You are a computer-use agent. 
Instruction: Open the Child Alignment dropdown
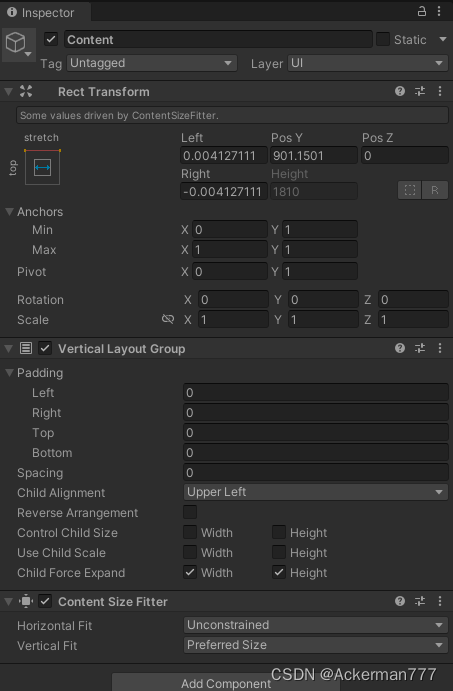point(316,492)
